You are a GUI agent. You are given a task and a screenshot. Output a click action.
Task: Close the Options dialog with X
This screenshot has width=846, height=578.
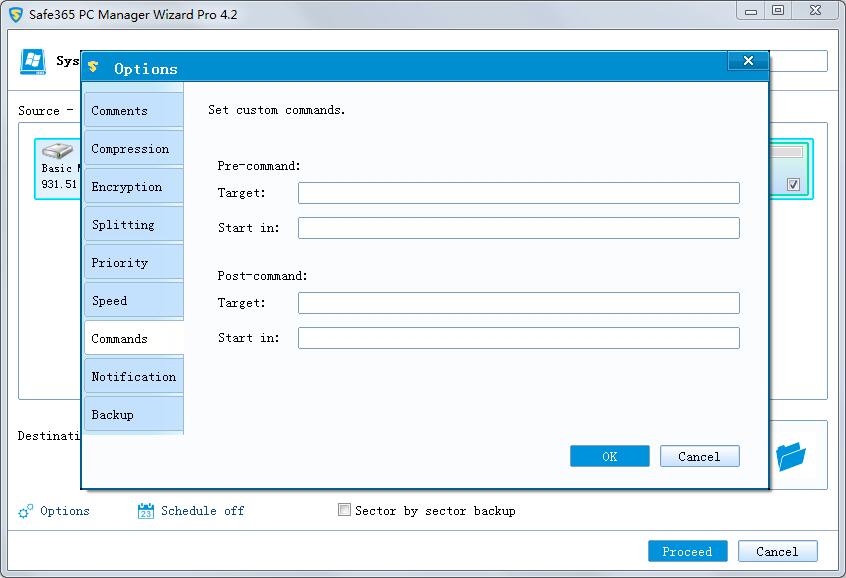pos(748,62)
